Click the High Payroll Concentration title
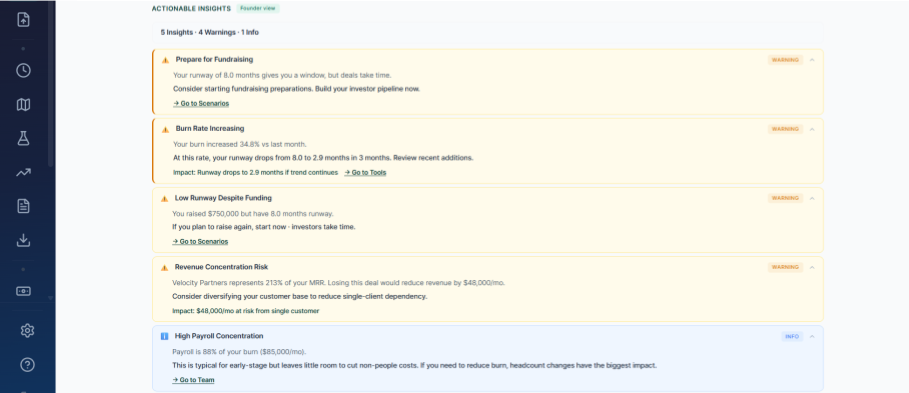 click(x=219, y=336)
